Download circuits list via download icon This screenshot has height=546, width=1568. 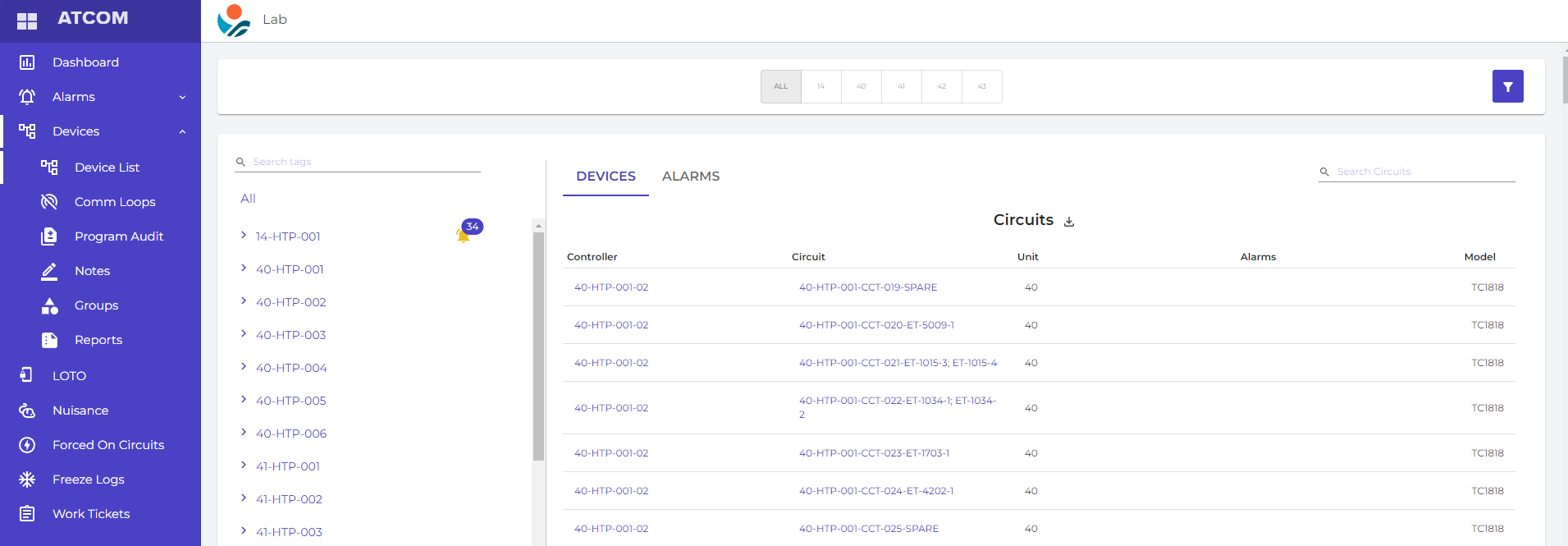[1068, 222]
